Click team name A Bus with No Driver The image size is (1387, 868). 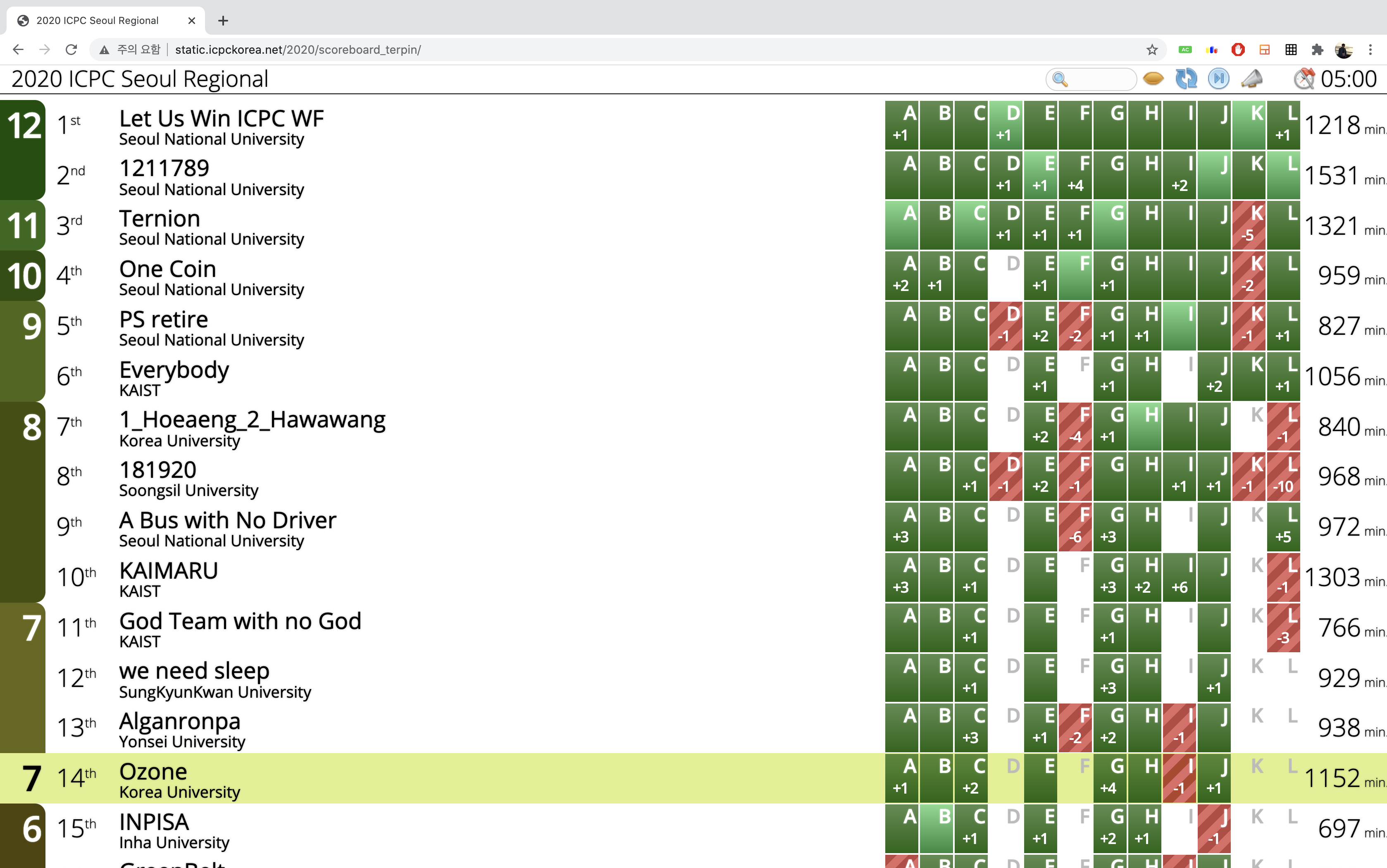coord(228,520)
